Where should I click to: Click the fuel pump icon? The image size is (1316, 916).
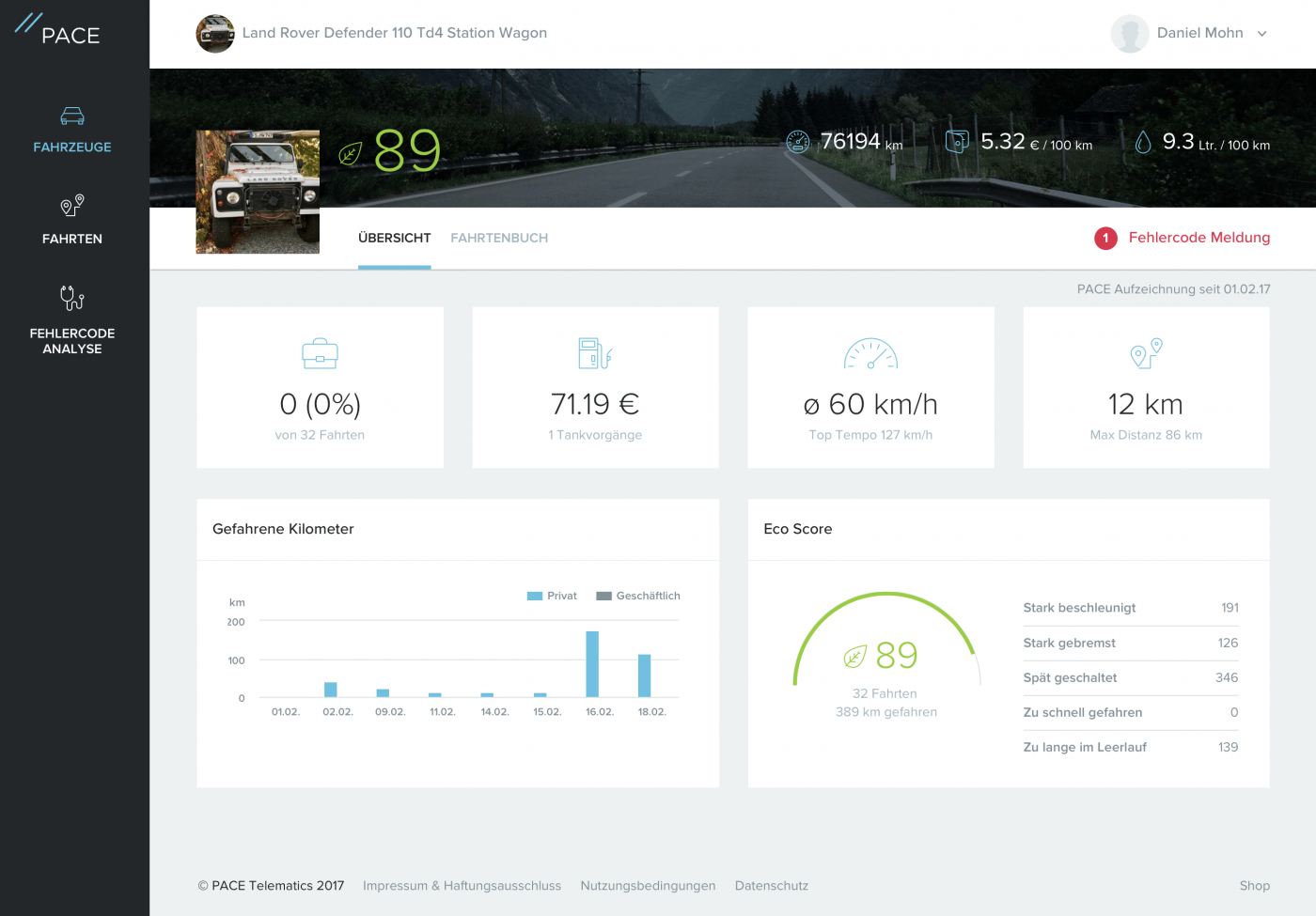595,354
